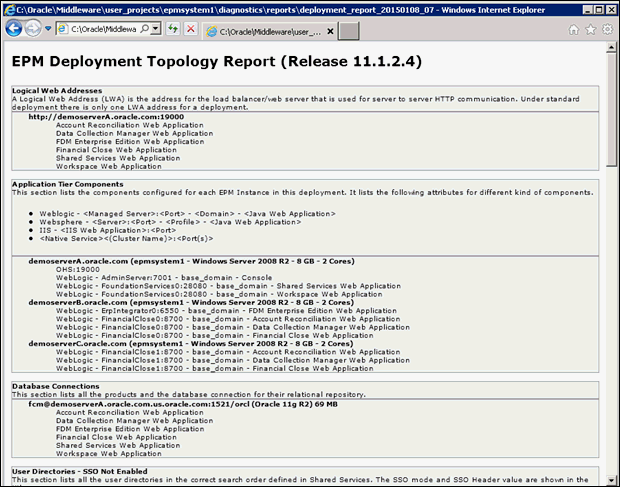Click the demoserverC.oracle.com host line

click(x=191, y=344)
